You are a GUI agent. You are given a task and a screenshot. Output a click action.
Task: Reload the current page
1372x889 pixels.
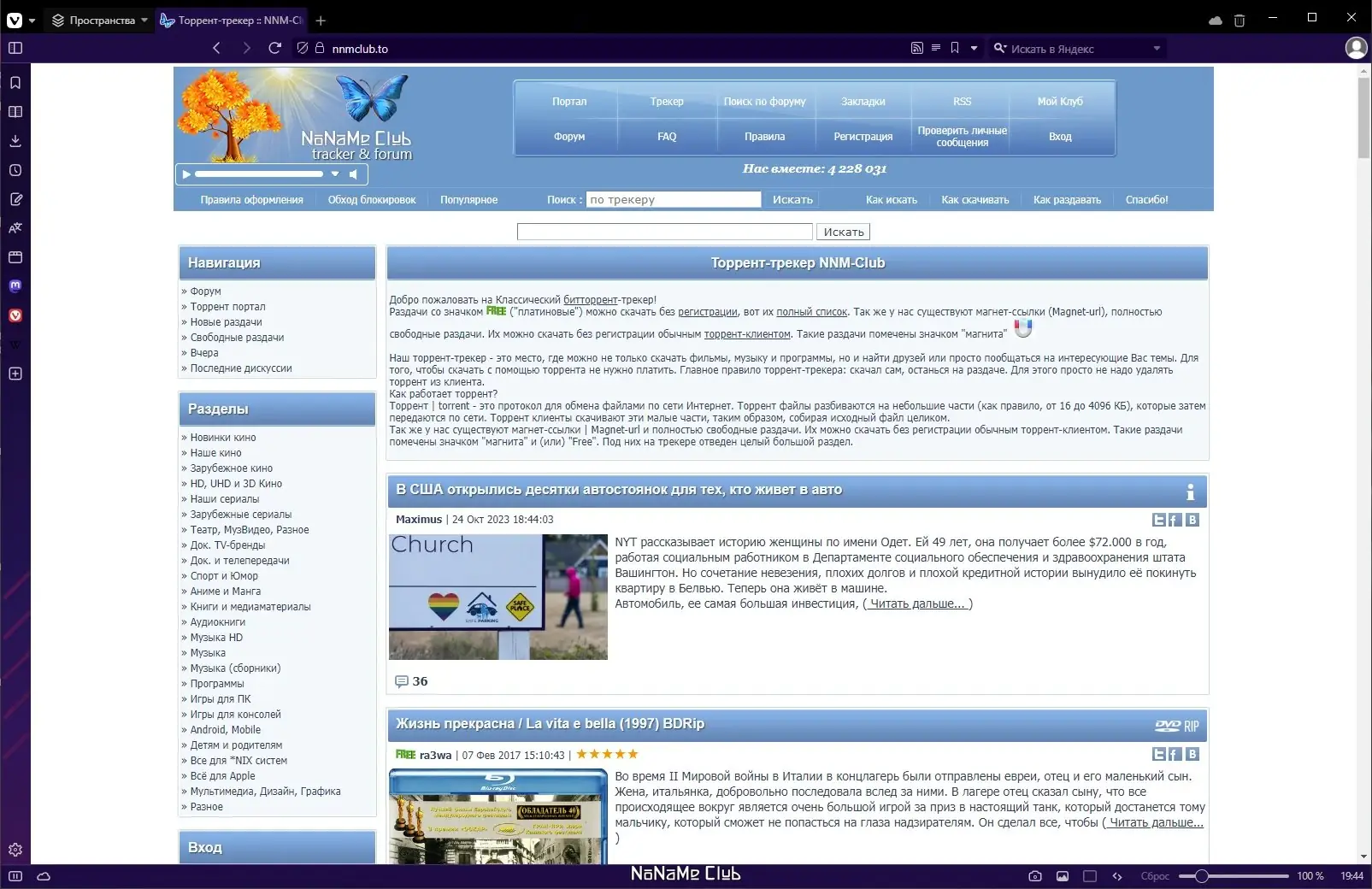pos(275,49)
